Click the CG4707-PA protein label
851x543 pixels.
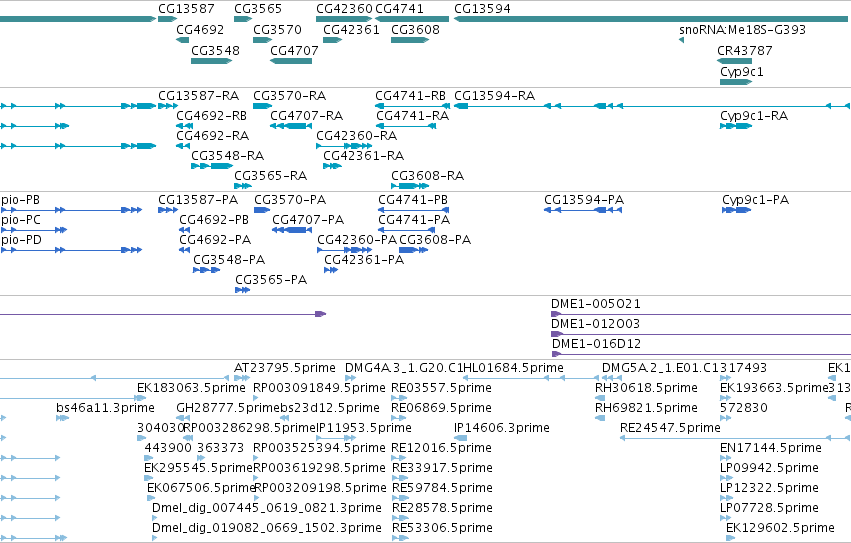308,220
